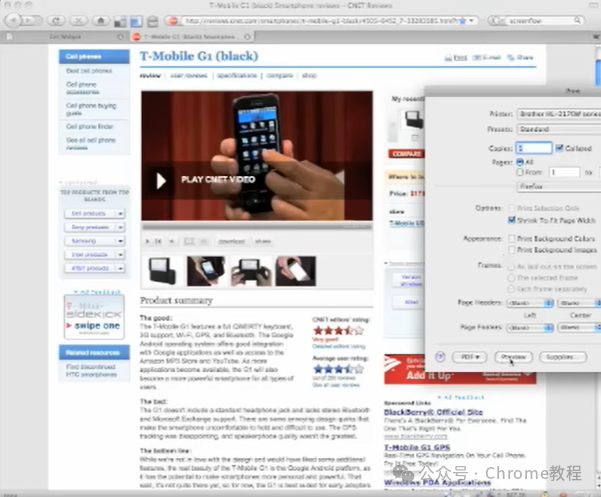Click the volume control under the video
The image size is (601, 497).
171,241
